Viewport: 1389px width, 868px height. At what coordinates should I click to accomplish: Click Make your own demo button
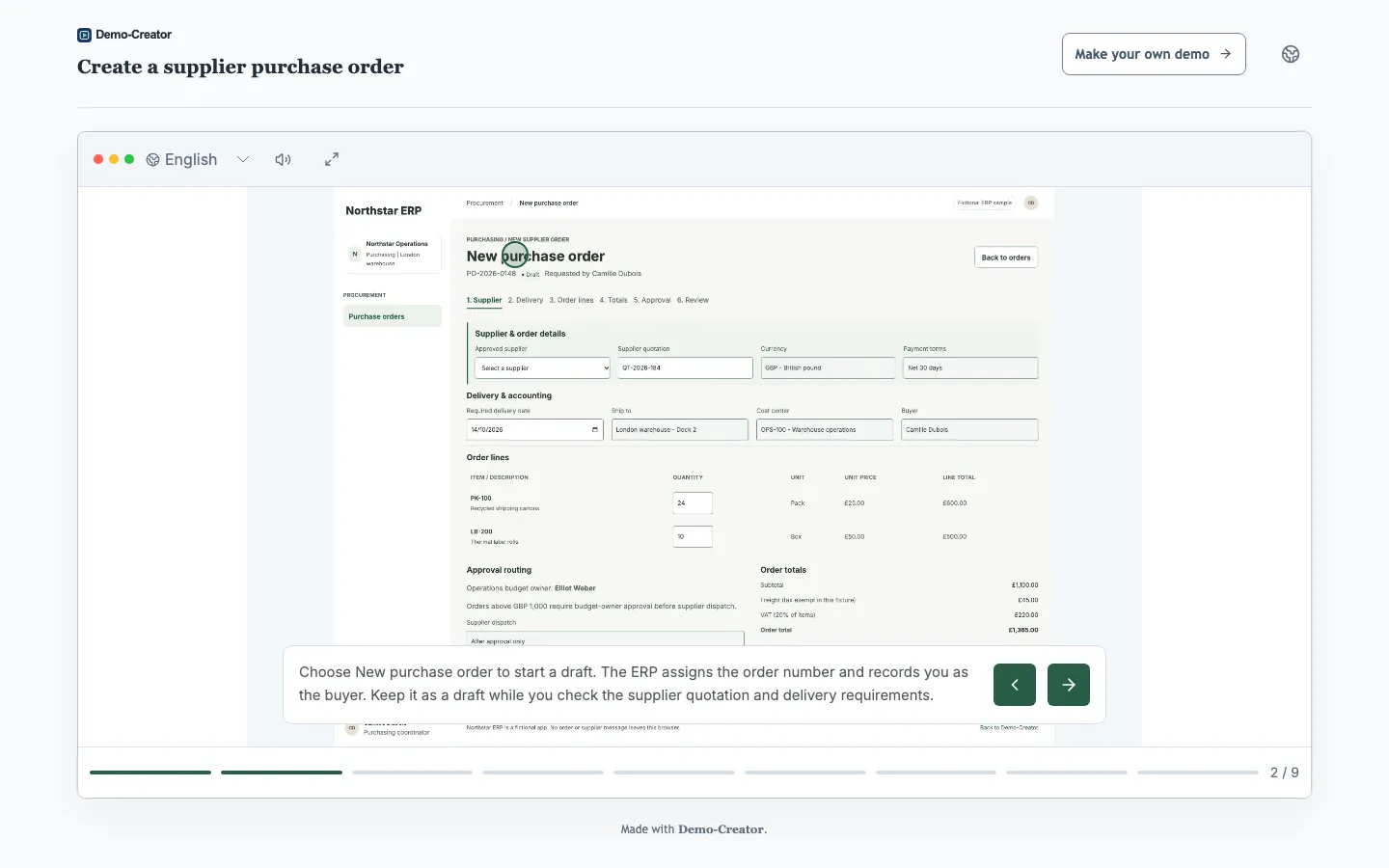[x=1154, y=54]
